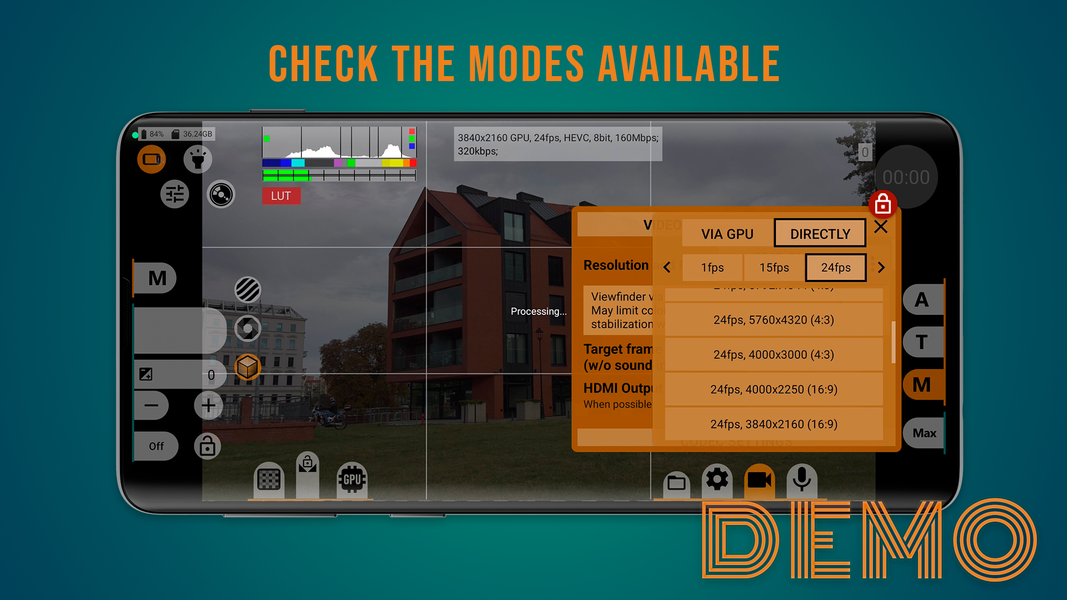
Task: Tap the resolution list scrollbar
Action: 893,342
